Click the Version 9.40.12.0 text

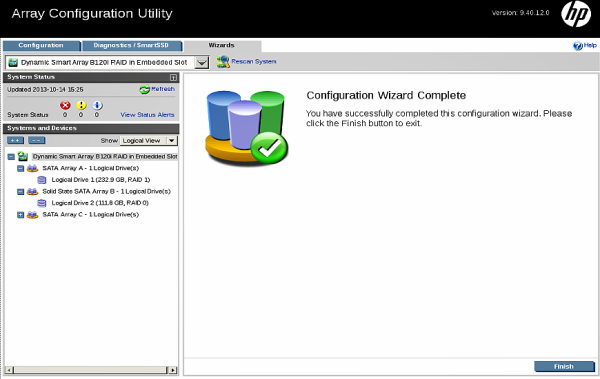coord(520,13)
